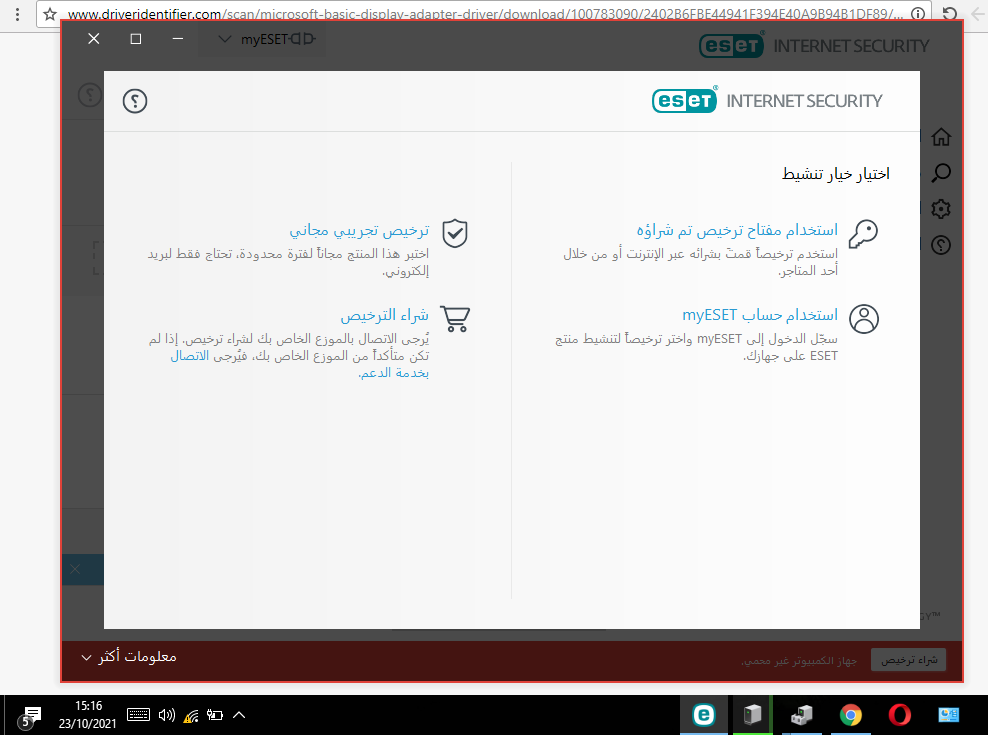
Task: Click the driveridentifier.com address bar
Action: pos(485,13)
